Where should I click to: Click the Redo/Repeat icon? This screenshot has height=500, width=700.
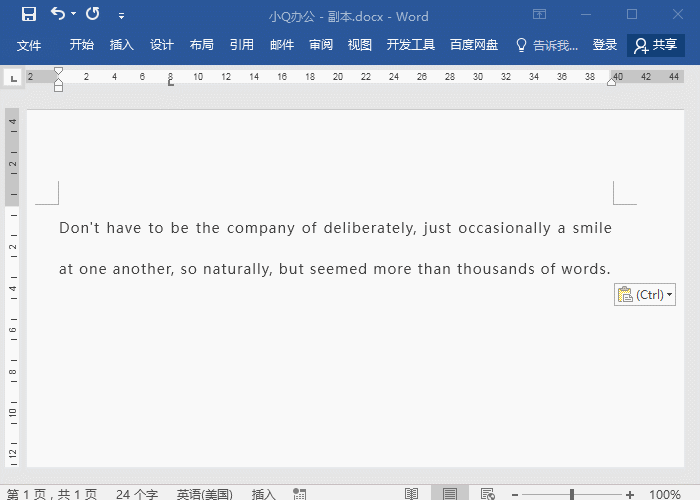pyautogui.click(x=93, y=14)
